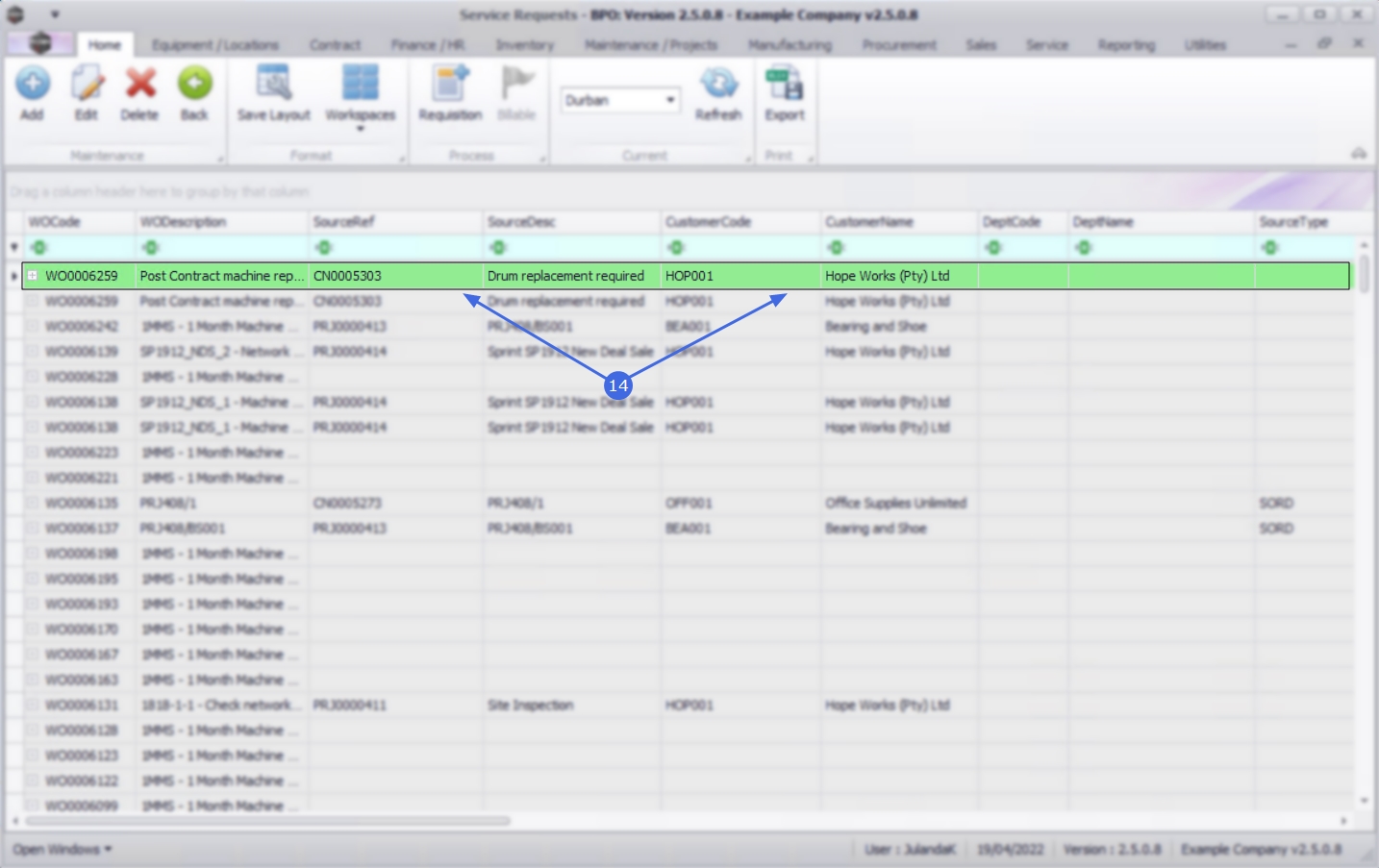This screenshot has width=1379, height=868.
Task: Sort by the SourceType column header
Action: pos(1305,222)
